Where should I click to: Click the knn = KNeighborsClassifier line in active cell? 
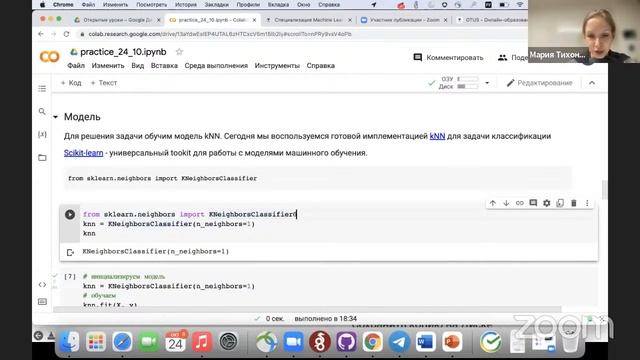coord(169,224)
